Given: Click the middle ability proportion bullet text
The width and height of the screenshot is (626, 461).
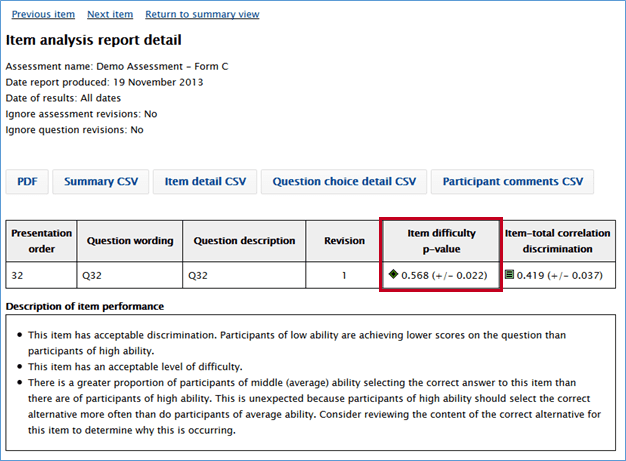Looking at the screenshot, I should pyautogui.click(x=314, y=406).
